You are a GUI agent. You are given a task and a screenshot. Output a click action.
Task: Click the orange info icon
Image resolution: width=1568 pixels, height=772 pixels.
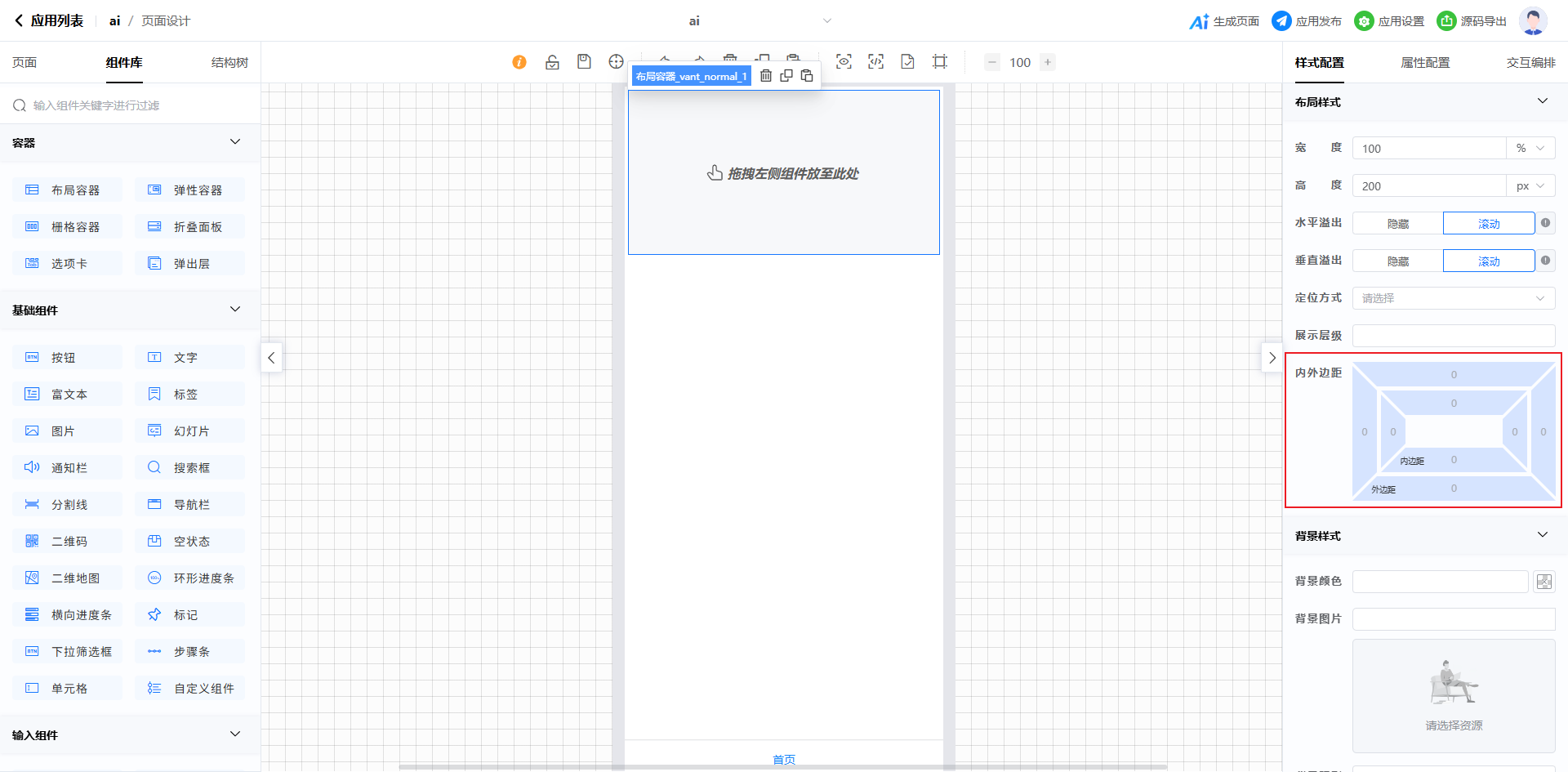tap(519, 62)
